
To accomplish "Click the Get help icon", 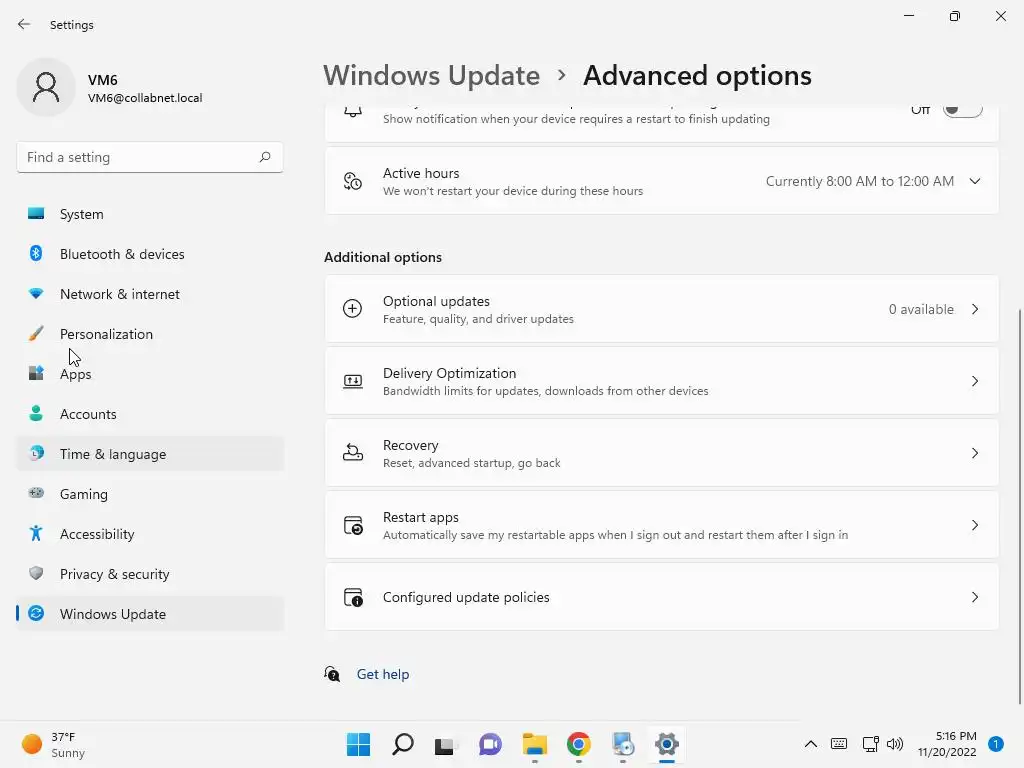I will click(x=332, y=673).
